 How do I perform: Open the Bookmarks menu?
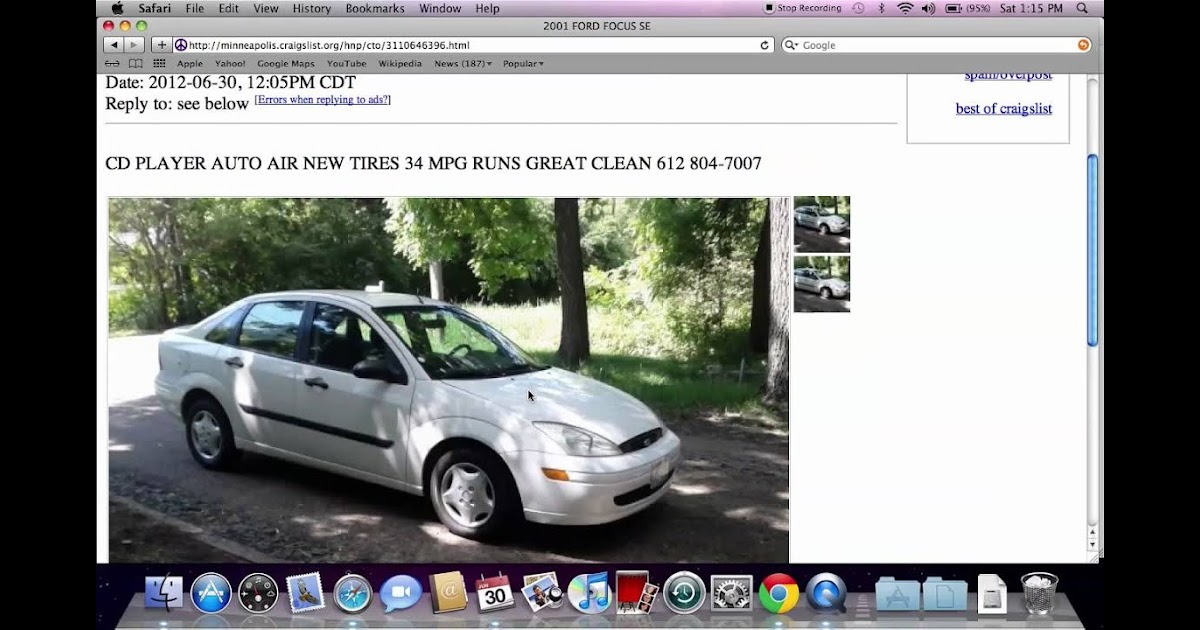click(x=375, y=8)
